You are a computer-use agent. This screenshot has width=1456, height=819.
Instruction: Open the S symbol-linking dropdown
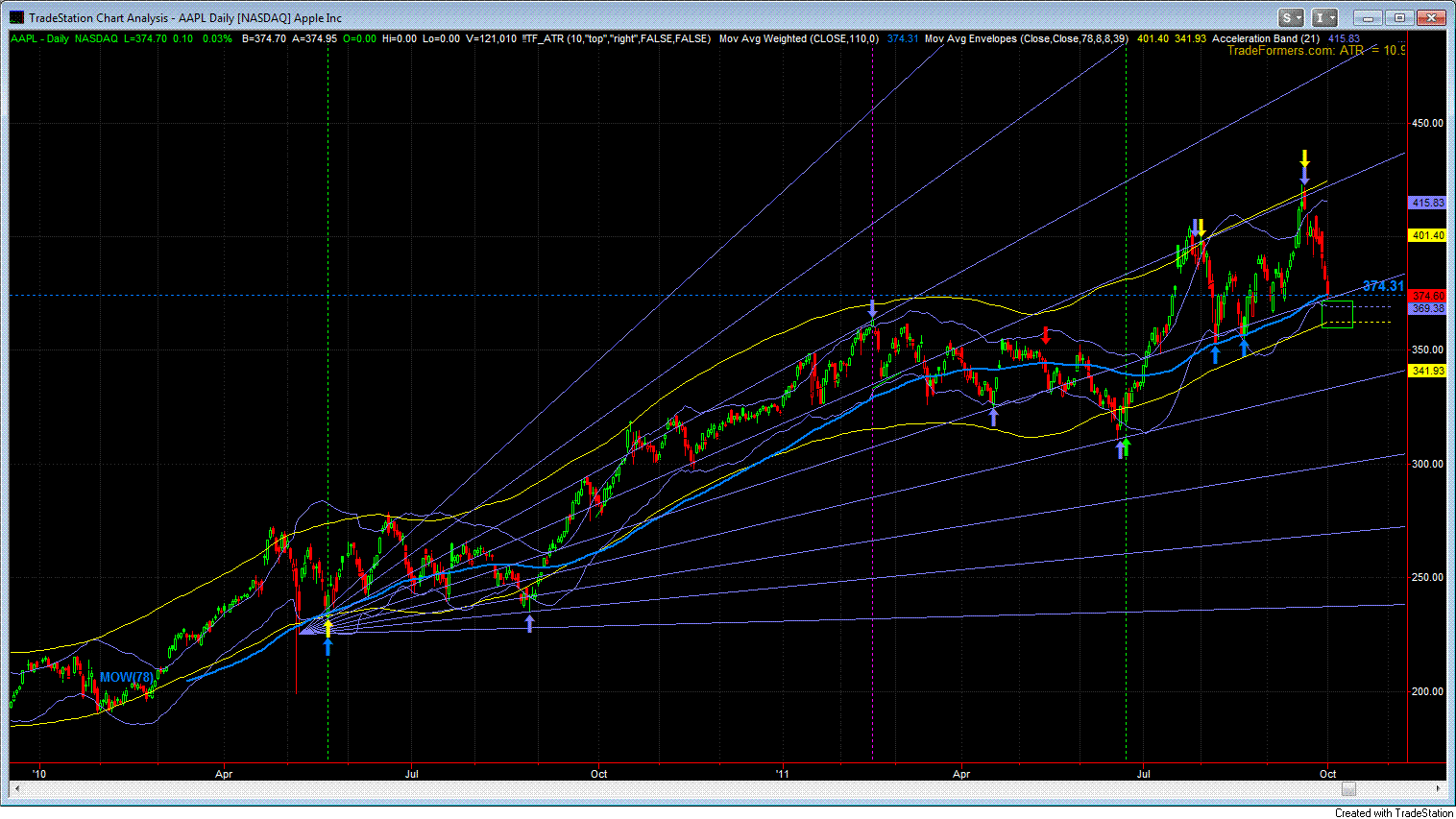1292,17
